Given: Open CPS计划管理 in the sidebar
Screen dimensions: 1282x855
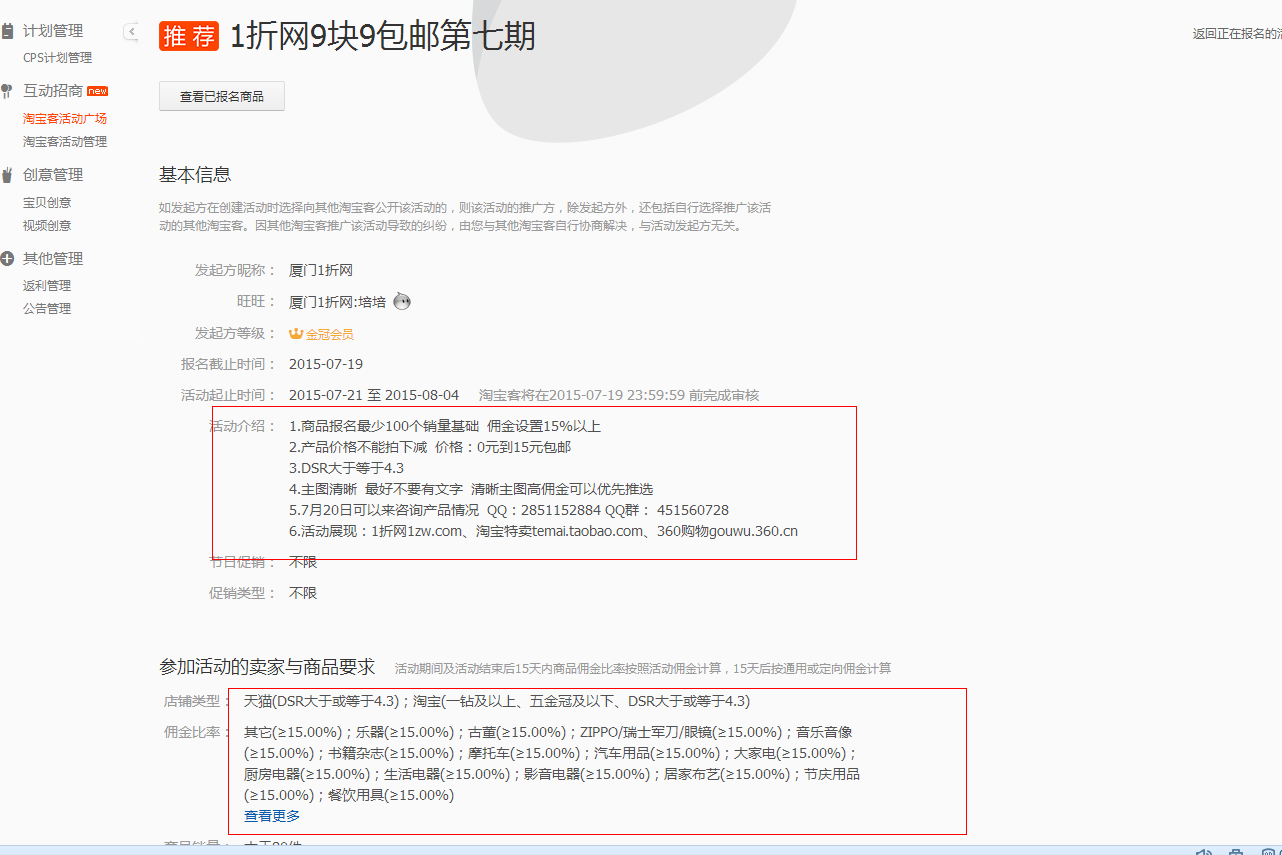Looking at the screenshot, I should [58, 58].
